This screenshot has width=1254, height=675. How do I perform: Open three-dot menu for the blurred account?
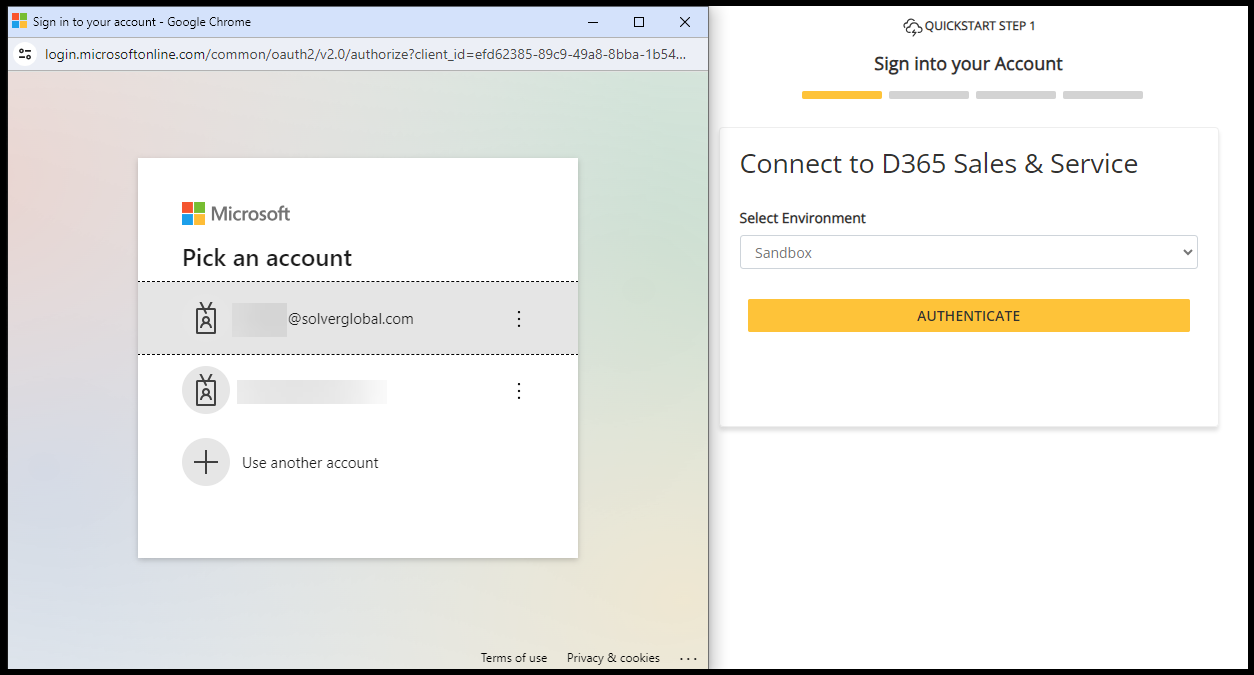click(x=518, y=391)
